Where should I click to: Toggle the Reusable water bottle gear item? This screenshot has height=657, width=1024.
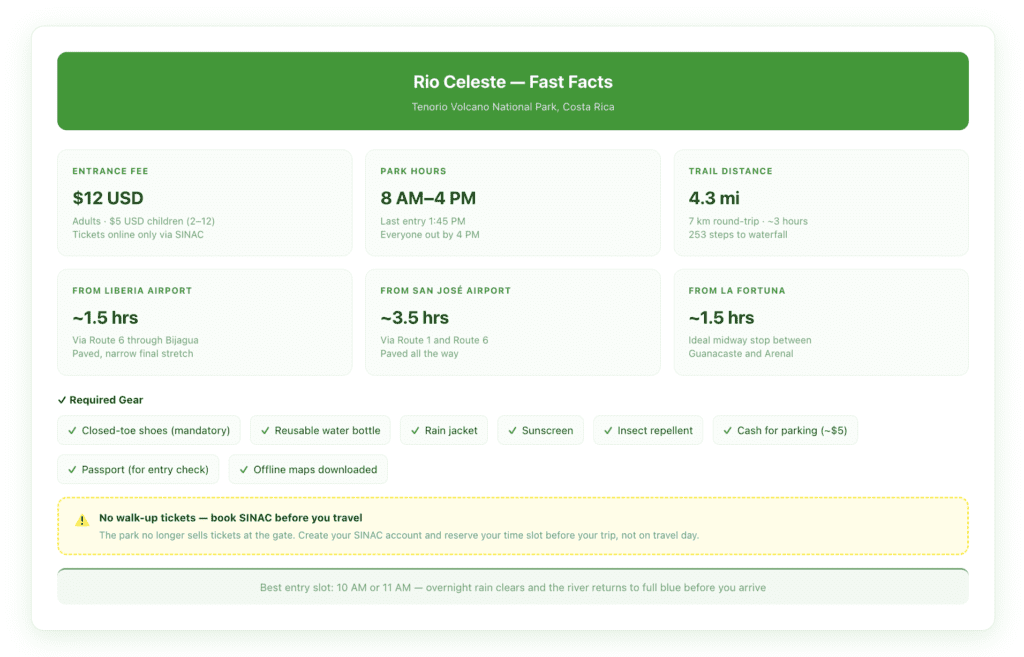click(320, 430)
